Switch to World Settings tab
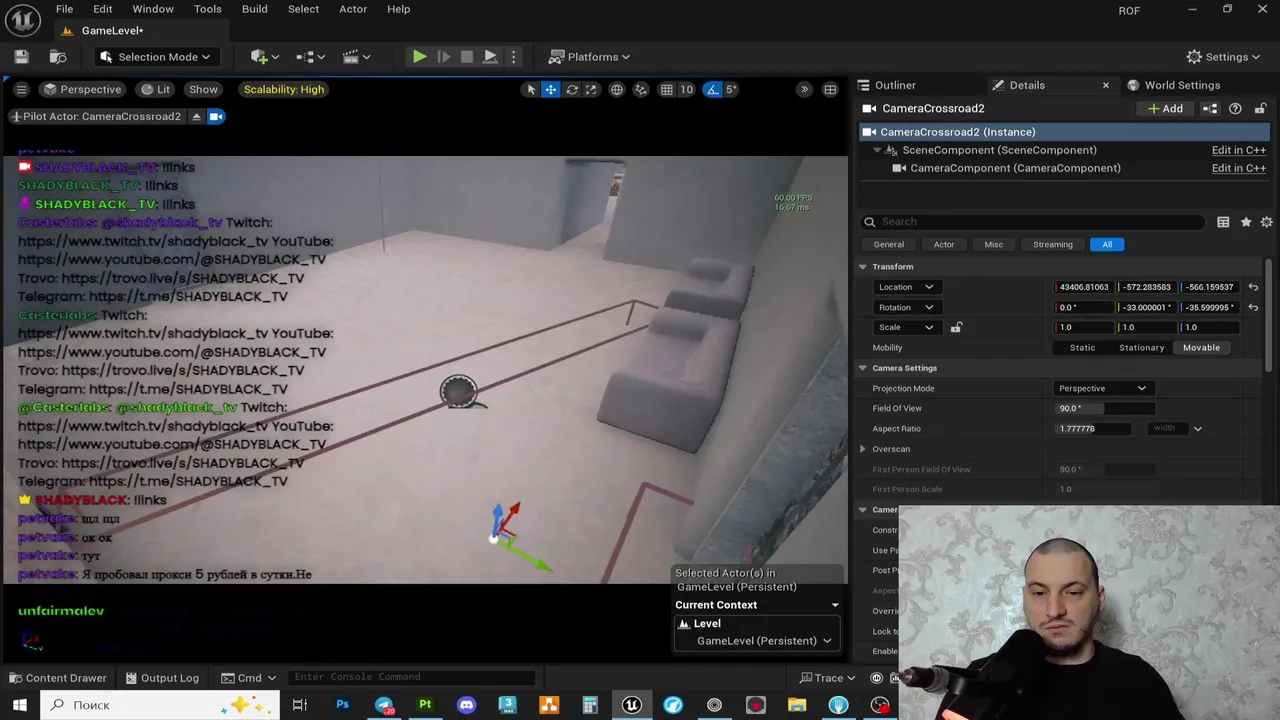Screen dimensions: 1280x720 click(1182, 85)
